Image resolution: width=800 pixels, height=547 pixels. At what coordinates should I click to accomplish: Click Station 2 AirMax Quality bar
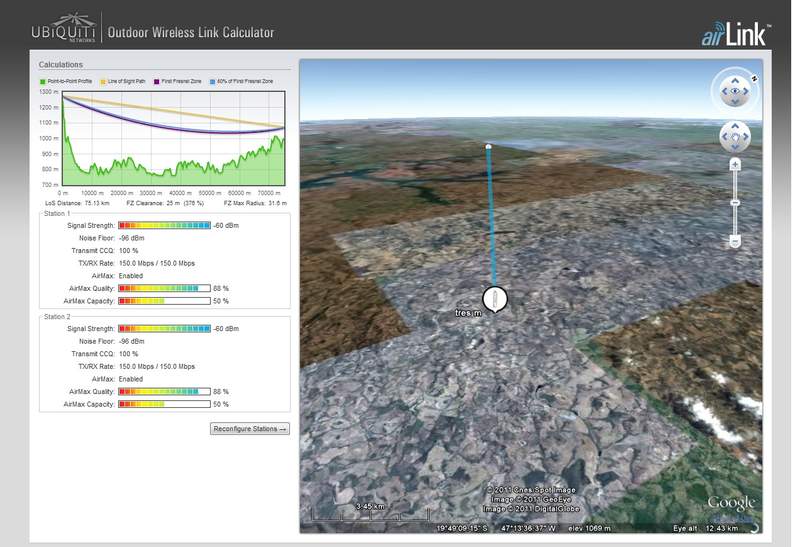(164, 391)
